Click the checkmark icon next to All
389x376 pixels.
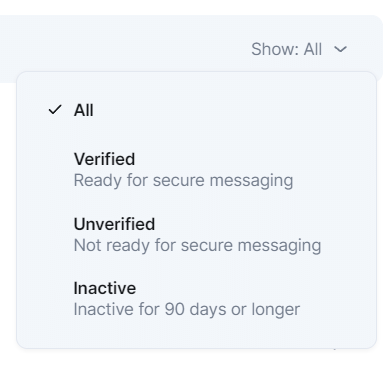click(x=55, y=110)
